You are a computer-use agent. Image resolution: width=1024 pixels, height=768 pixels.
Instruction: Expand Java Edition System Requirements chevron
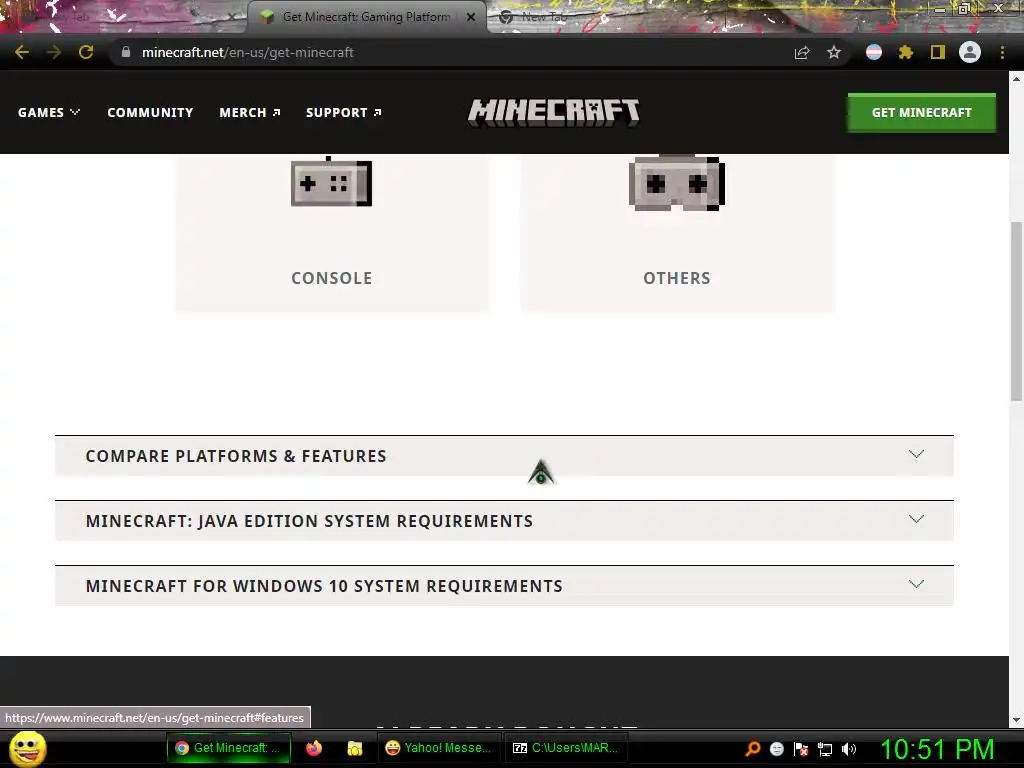(x=916, y=519)
